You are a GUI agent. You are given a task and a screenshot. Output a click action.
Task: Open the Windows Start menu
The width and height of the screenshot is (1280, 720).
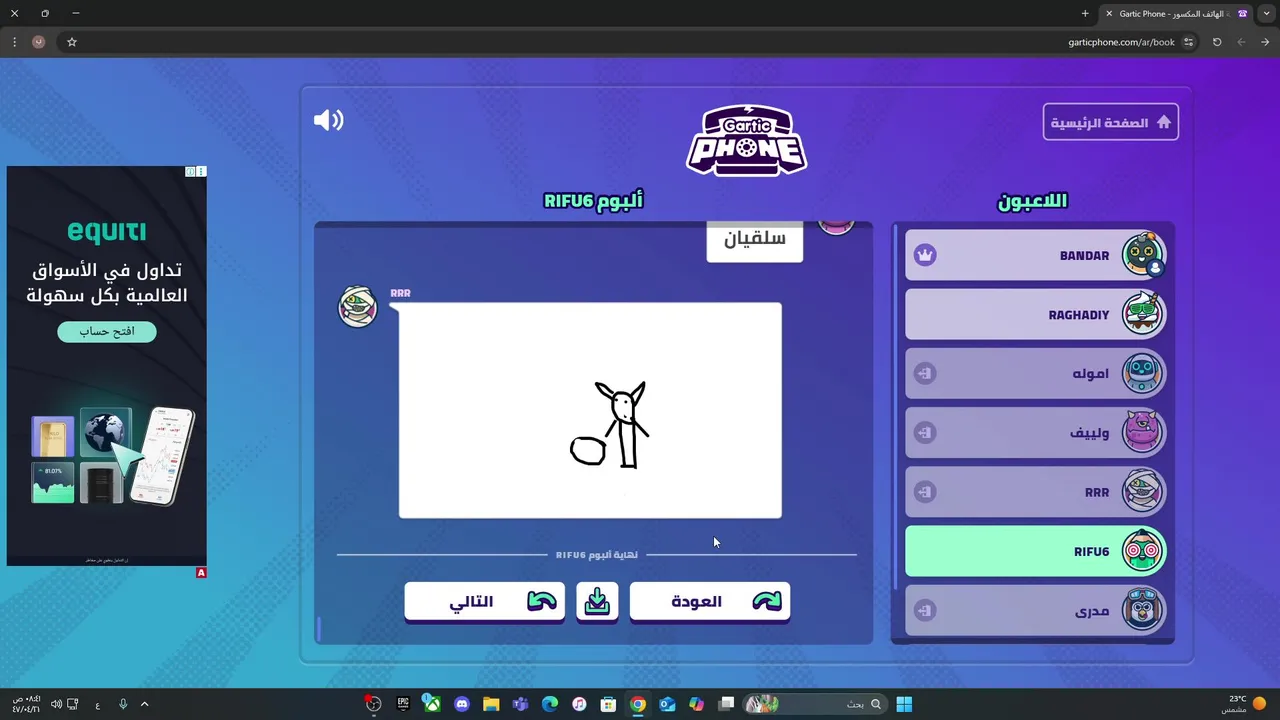904,704
